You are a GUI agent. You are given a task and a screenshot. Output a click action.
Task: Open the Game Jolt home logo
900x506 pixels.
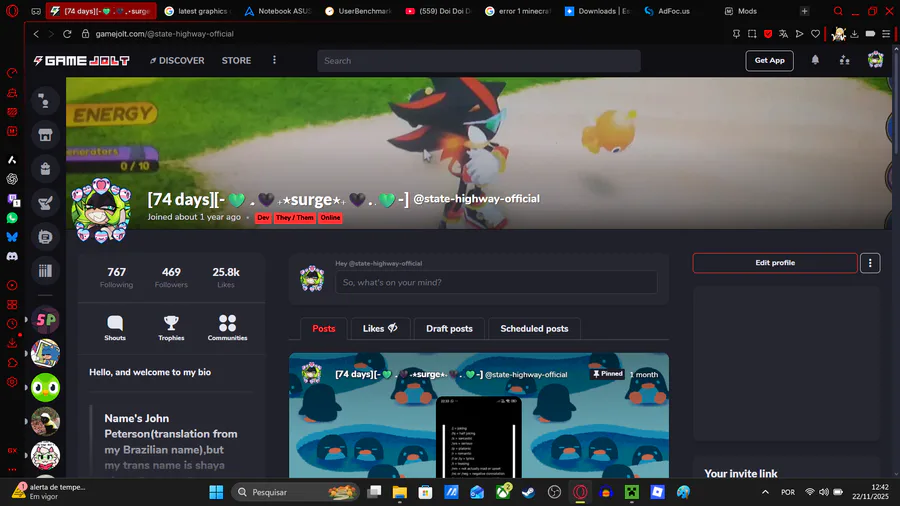(82, 61)
